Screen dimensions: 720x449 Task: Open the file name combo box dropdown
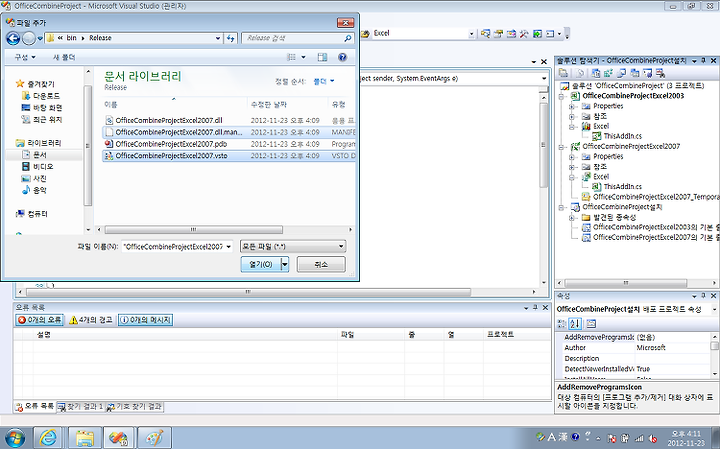(x=228, y=247)
